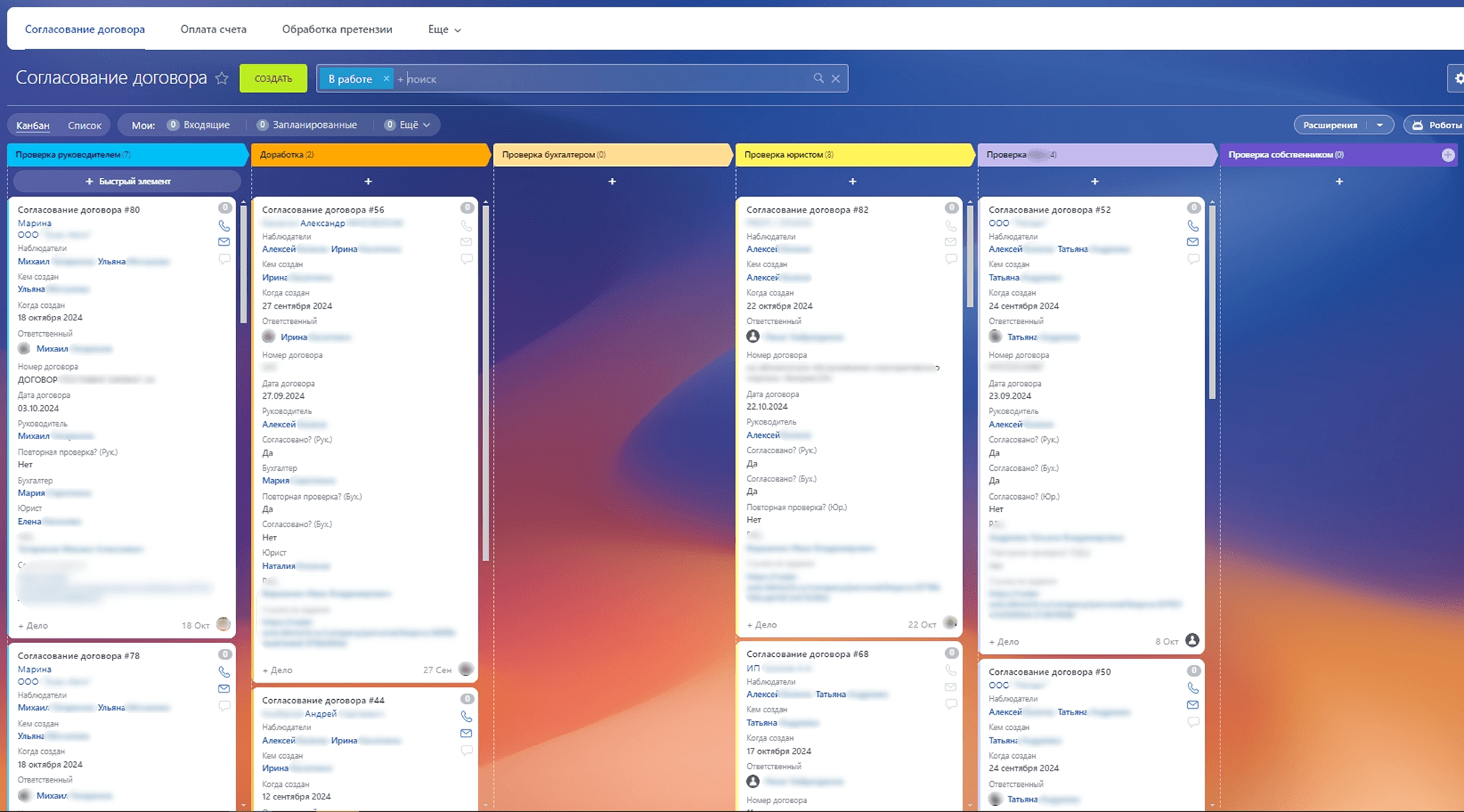1464x812 pixels.
Task: Remove the 'В работе' filter chip
Action: pos(386,78)
